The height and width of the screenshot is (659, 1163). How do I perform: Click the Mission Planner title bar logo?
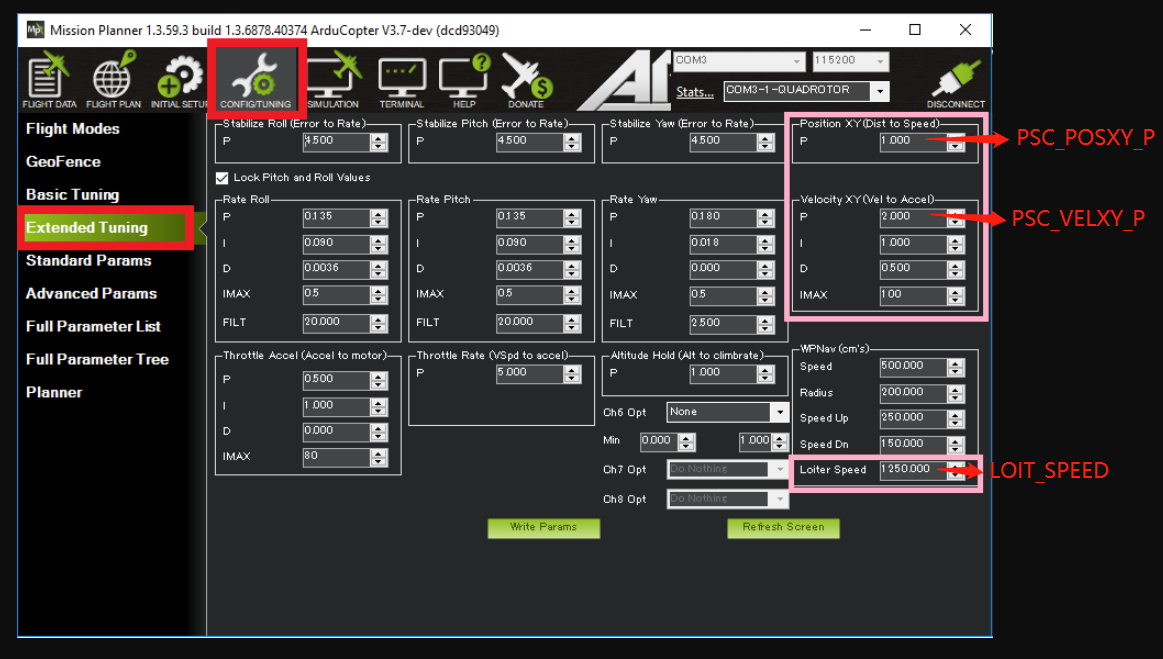[35, 30]
